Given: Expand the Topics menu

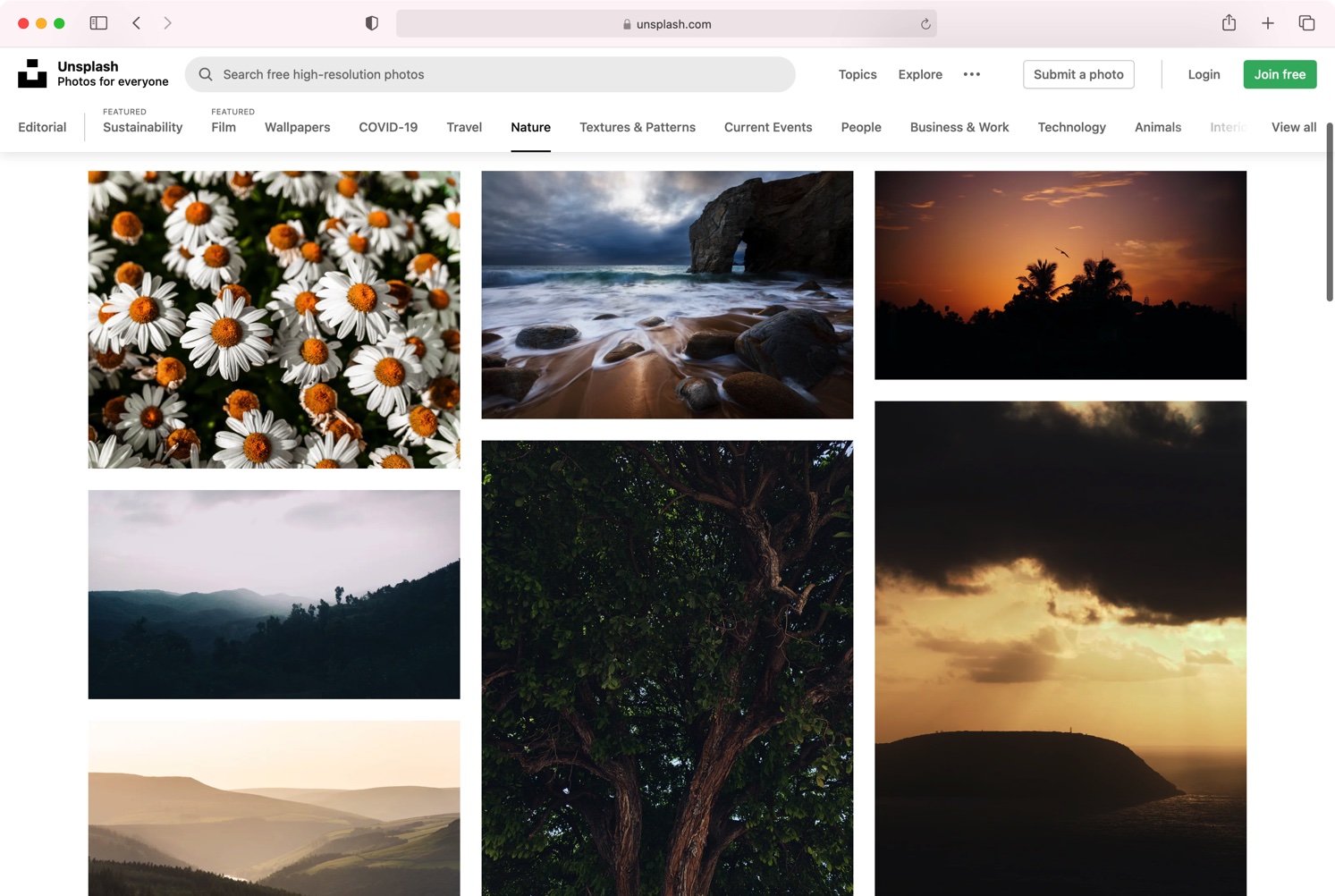Looking at the screenshot, I should (x=857, y=74).
